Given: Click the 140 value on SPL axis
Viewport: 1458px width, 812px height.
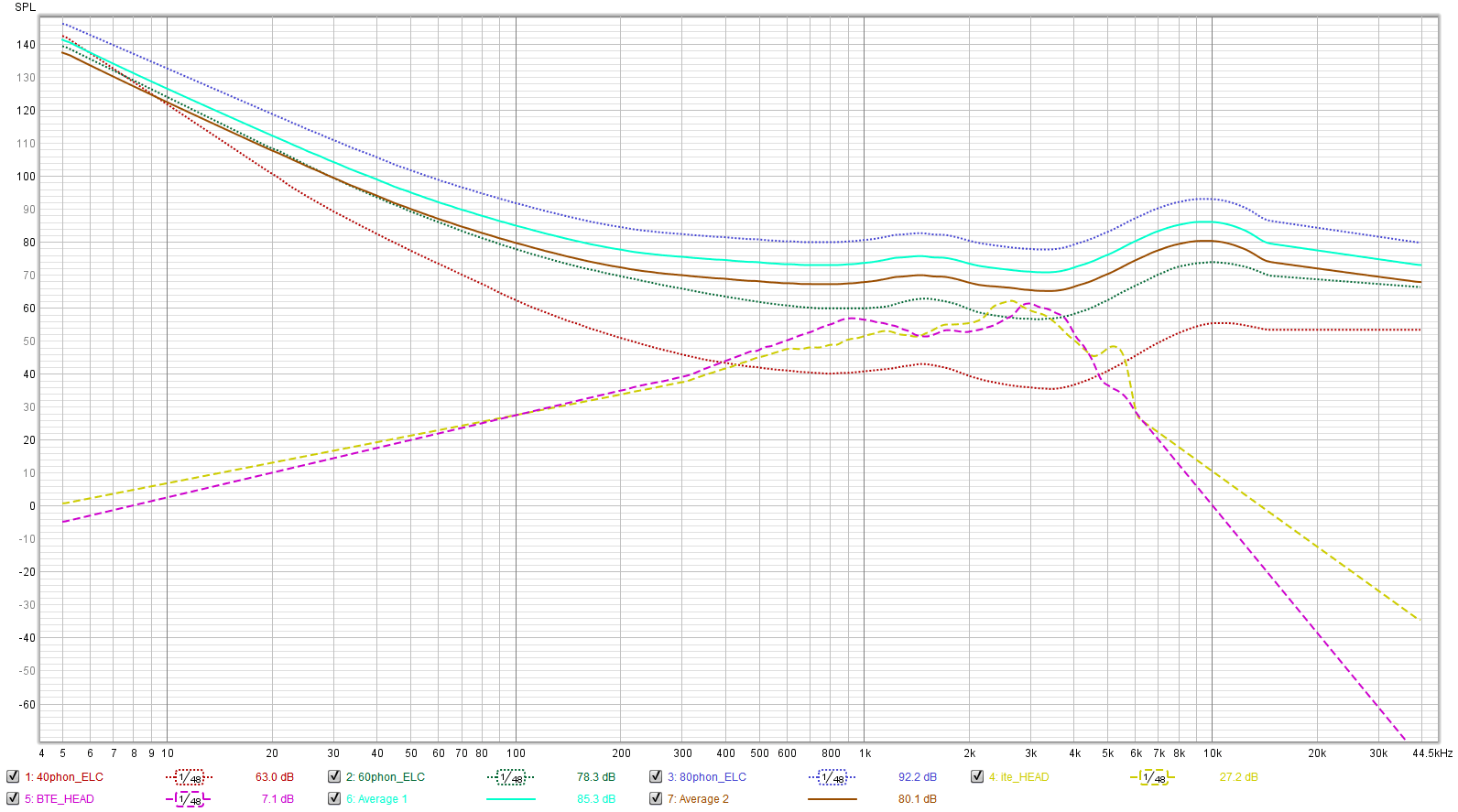Looking at the screenshot, I should (26, 45).
